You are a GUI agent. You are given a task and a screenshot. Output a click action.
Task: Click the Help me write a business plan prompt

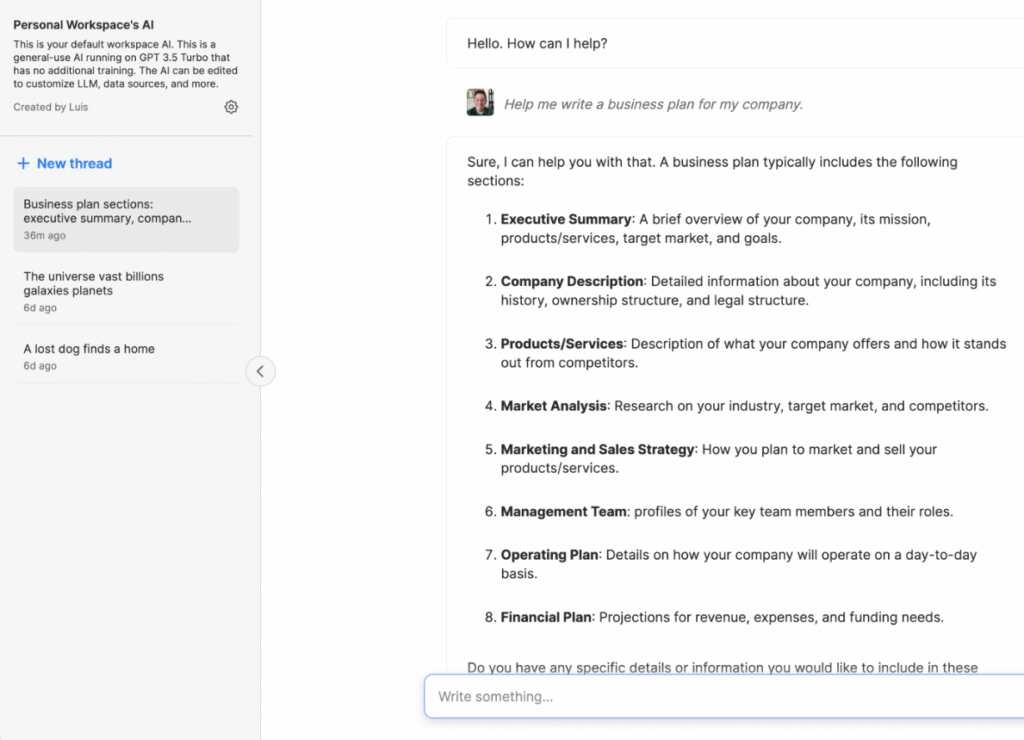(653, 104)
